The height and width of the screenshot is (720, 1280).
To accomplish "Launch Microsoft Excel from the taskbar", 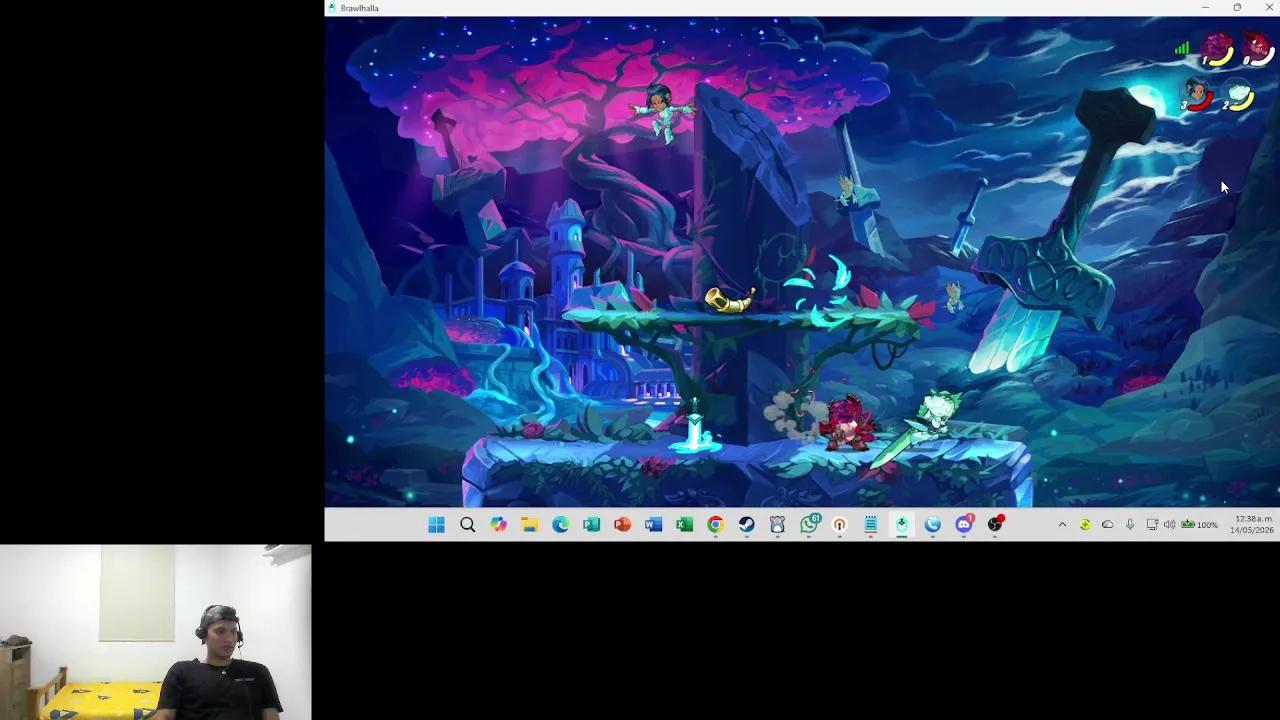I will pyautogui.click(x=684, y=525).
